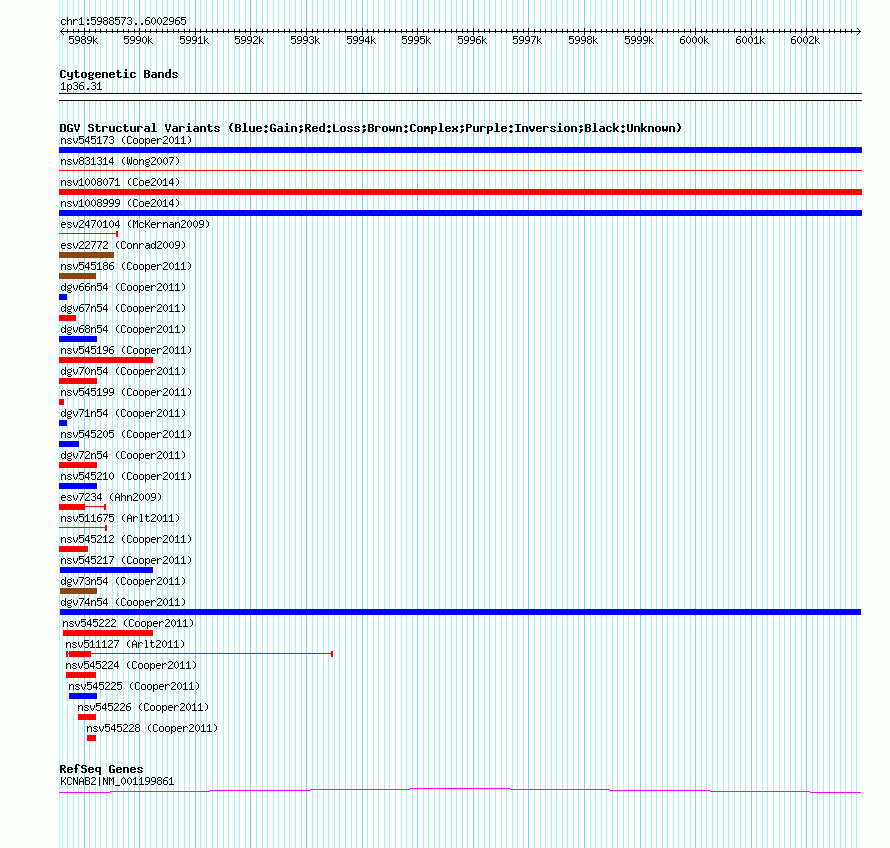Click the blue gain bar under nsv545173
The width and height of the screenshot is (890, 848).
[460, 150]
